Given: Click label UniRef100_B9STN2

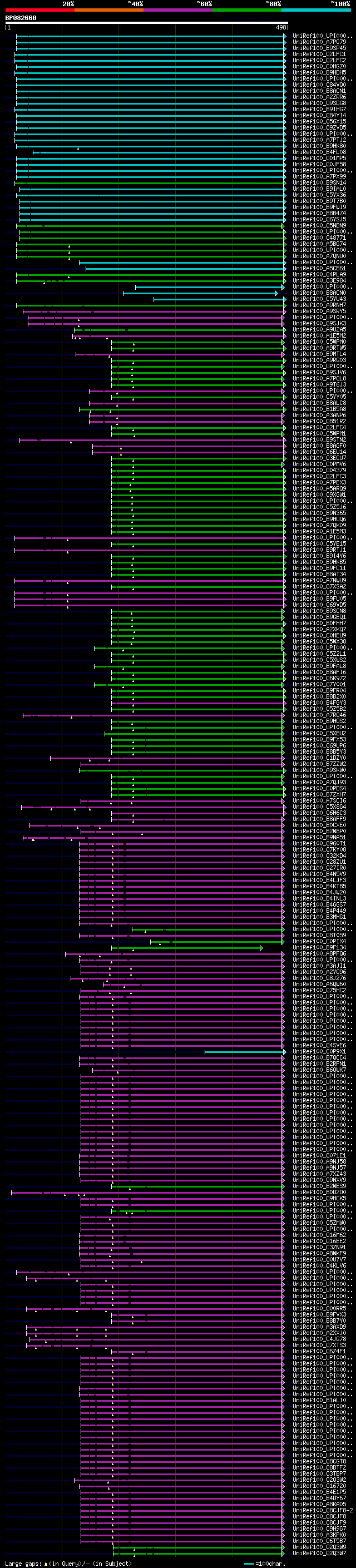Looking at the screenshot, I should (x=319, y=439).
